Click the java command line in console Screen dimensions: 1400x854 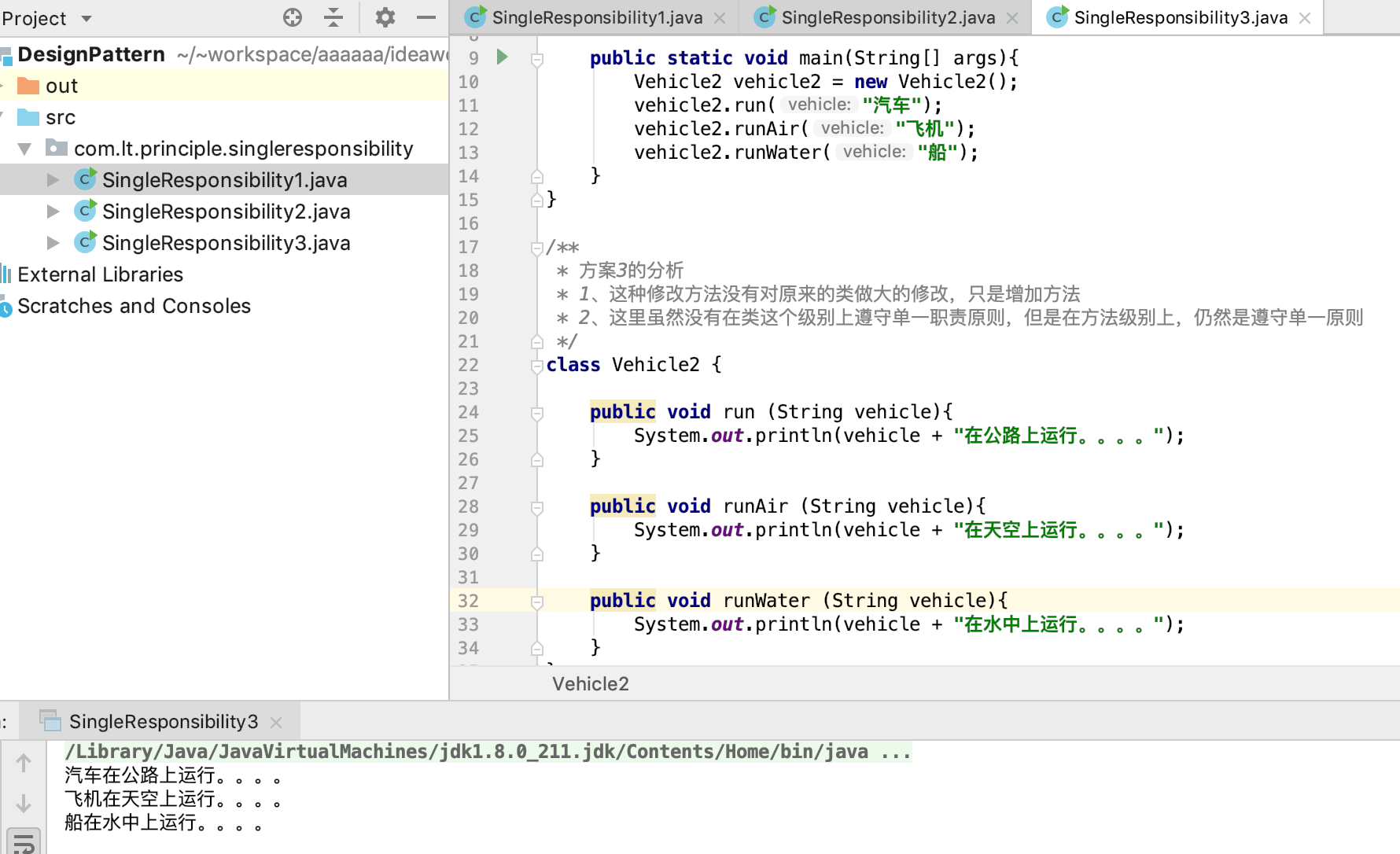coord(488,752)
